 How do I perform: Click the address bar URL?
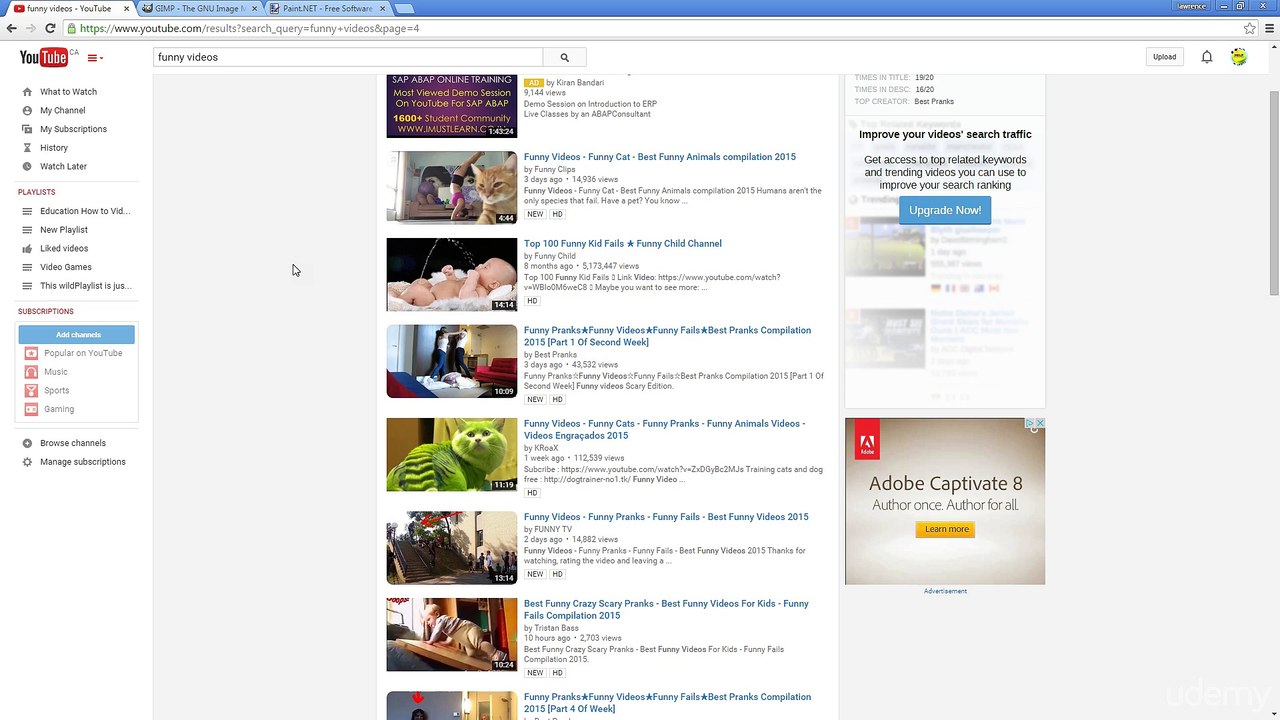pos(250,28)
